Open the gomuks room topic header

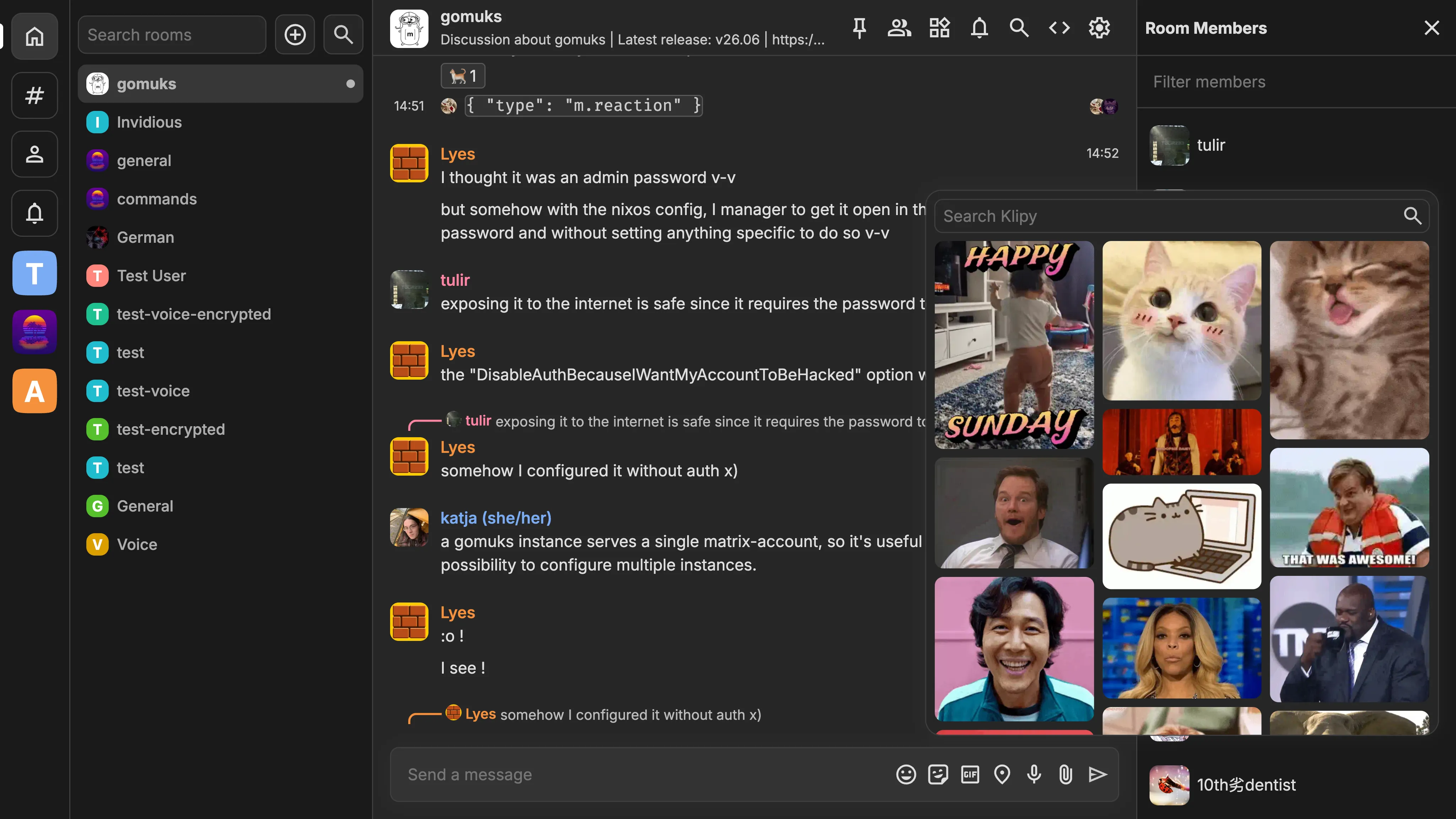[632, 39]
